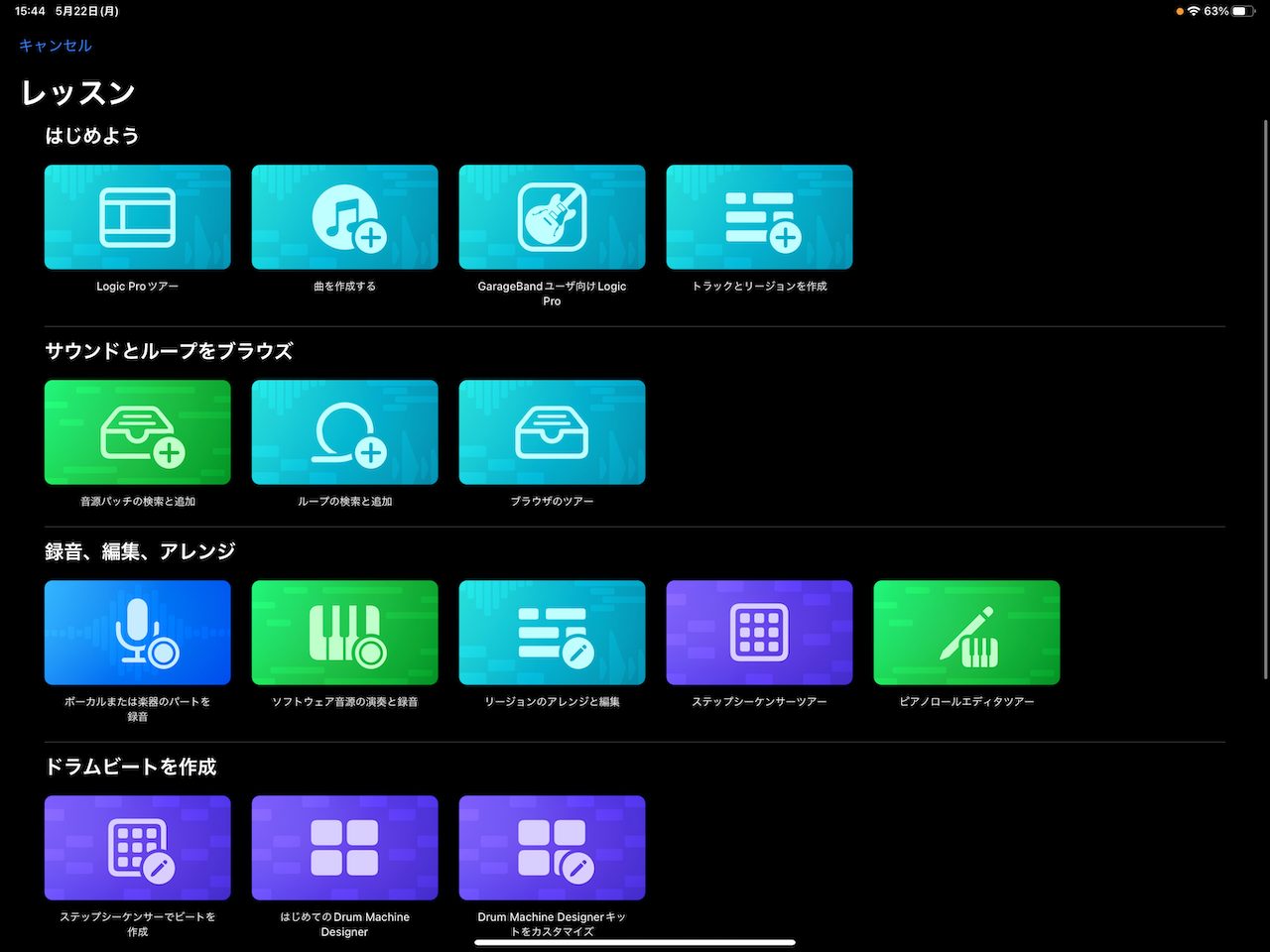The image size is (1270, 952).
Task: Click the ソフトウェア音源の演奏と録音 caption
Action: [x=344, y=702]
